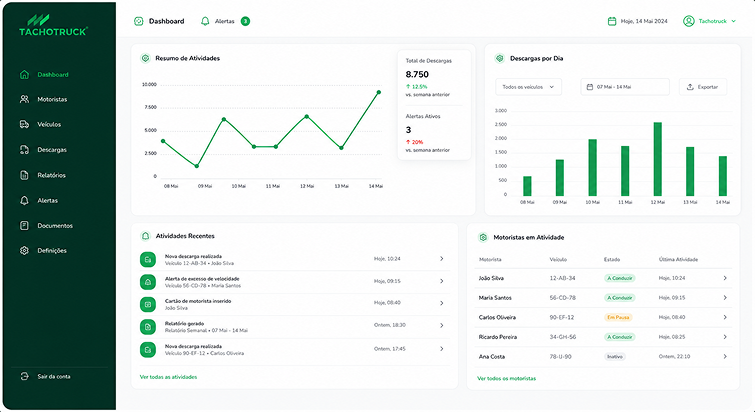Click João Silva's A Conduzir badge
This screenshot has height=412, width=755.
620,278
